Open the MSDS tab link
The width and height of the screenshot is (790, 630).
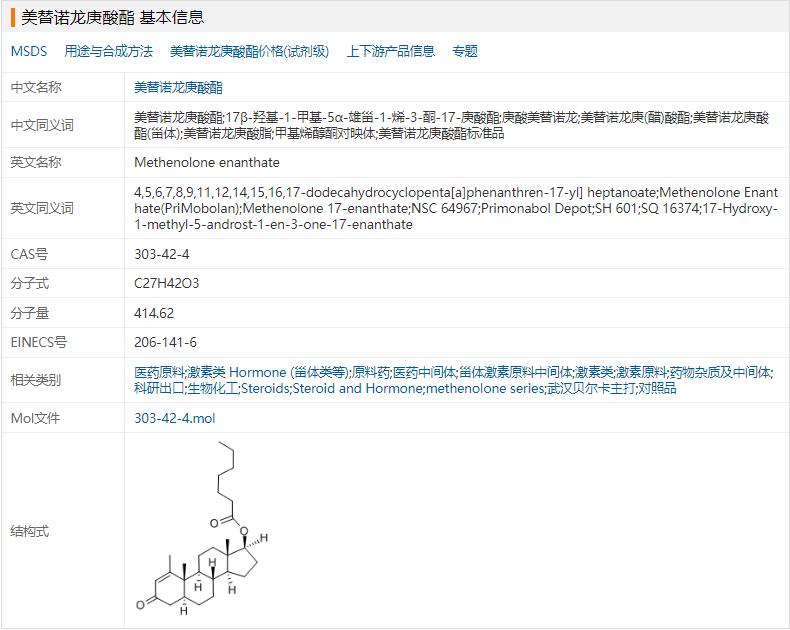coord(29,51)
